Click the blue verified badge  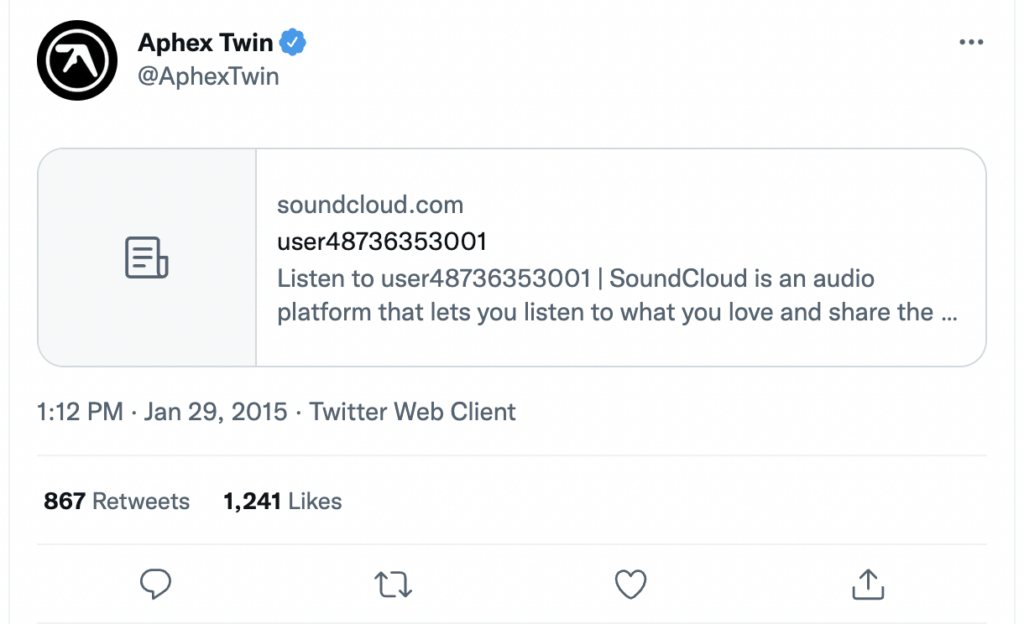292,43
